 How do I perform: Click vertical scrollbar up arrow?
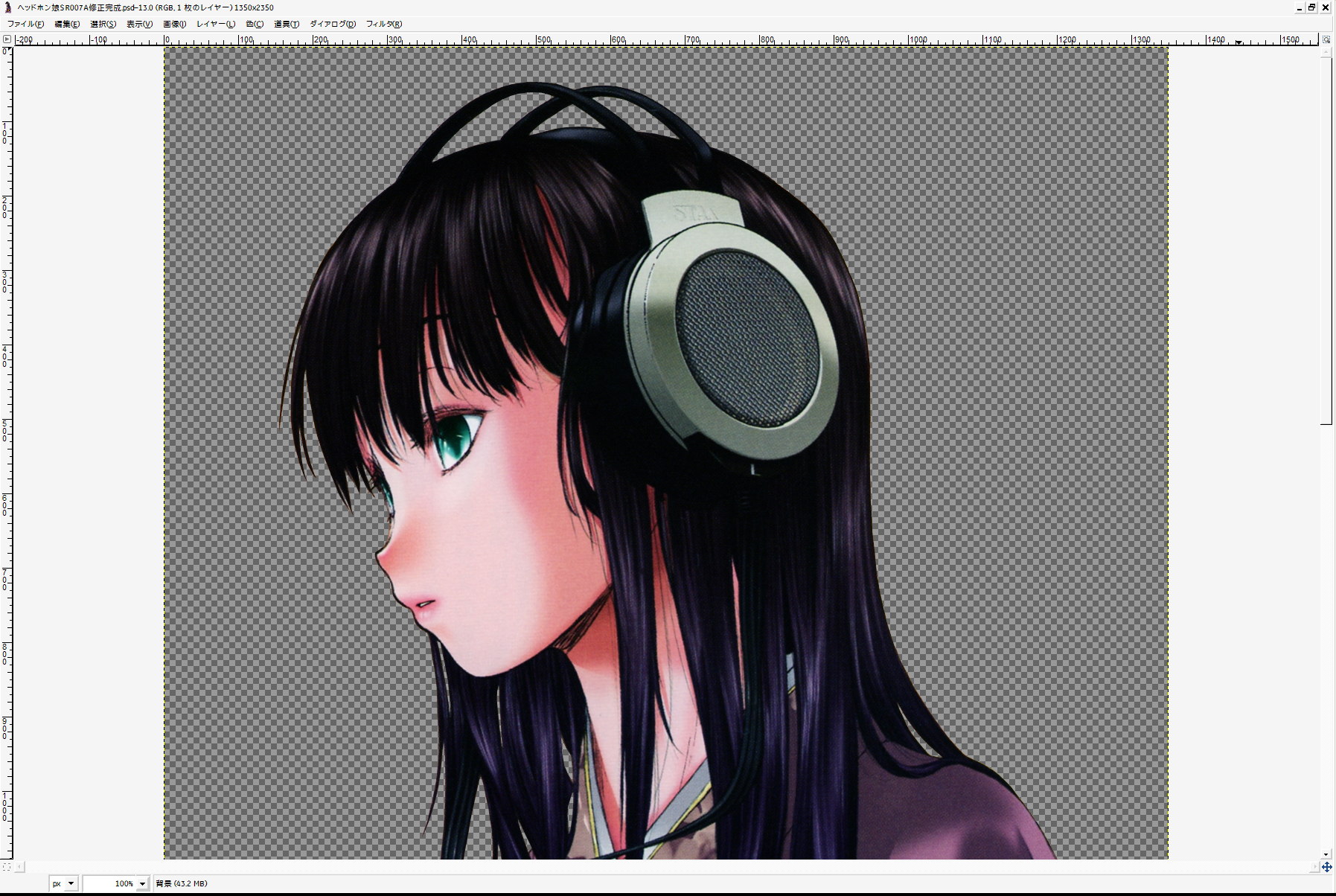point(1326,51)
